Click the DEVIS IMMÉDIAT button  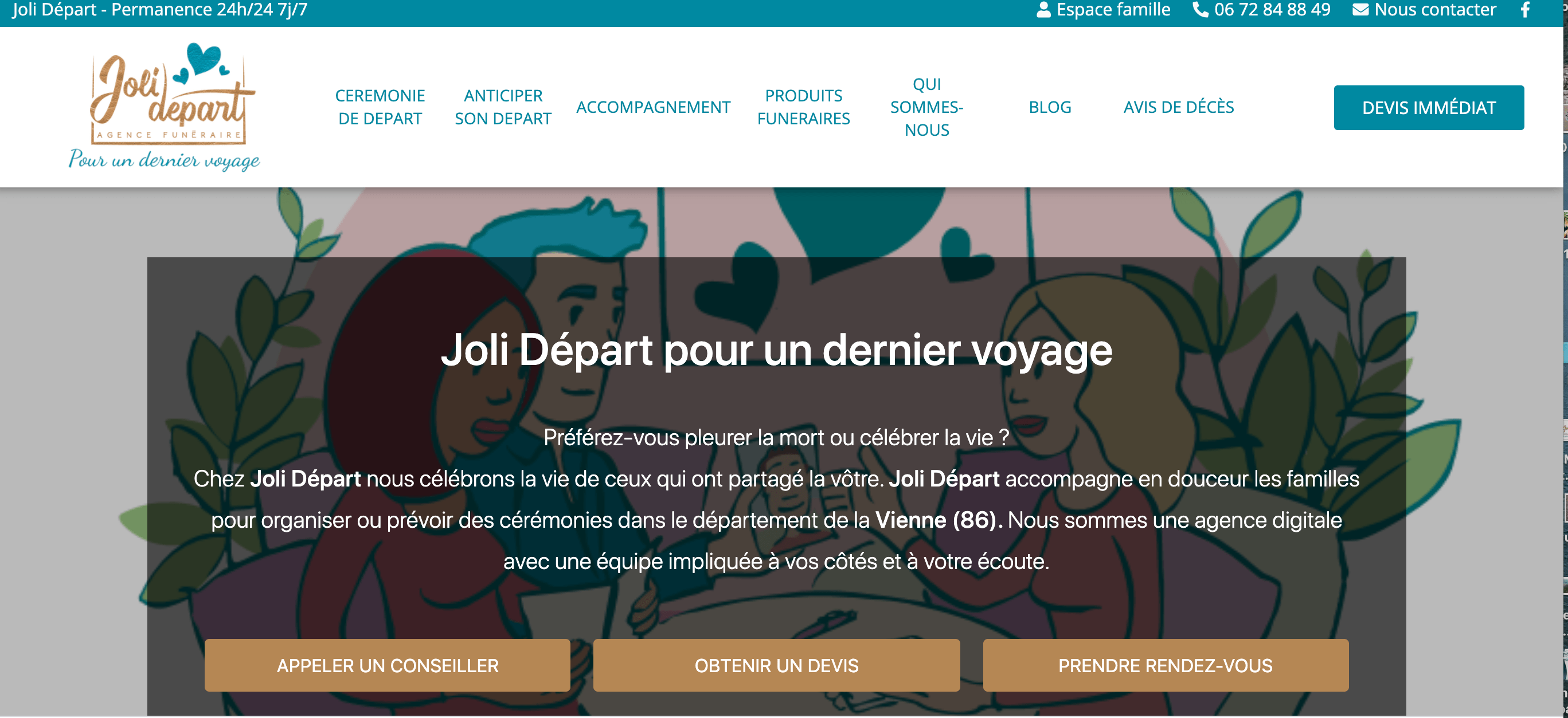1429,108
